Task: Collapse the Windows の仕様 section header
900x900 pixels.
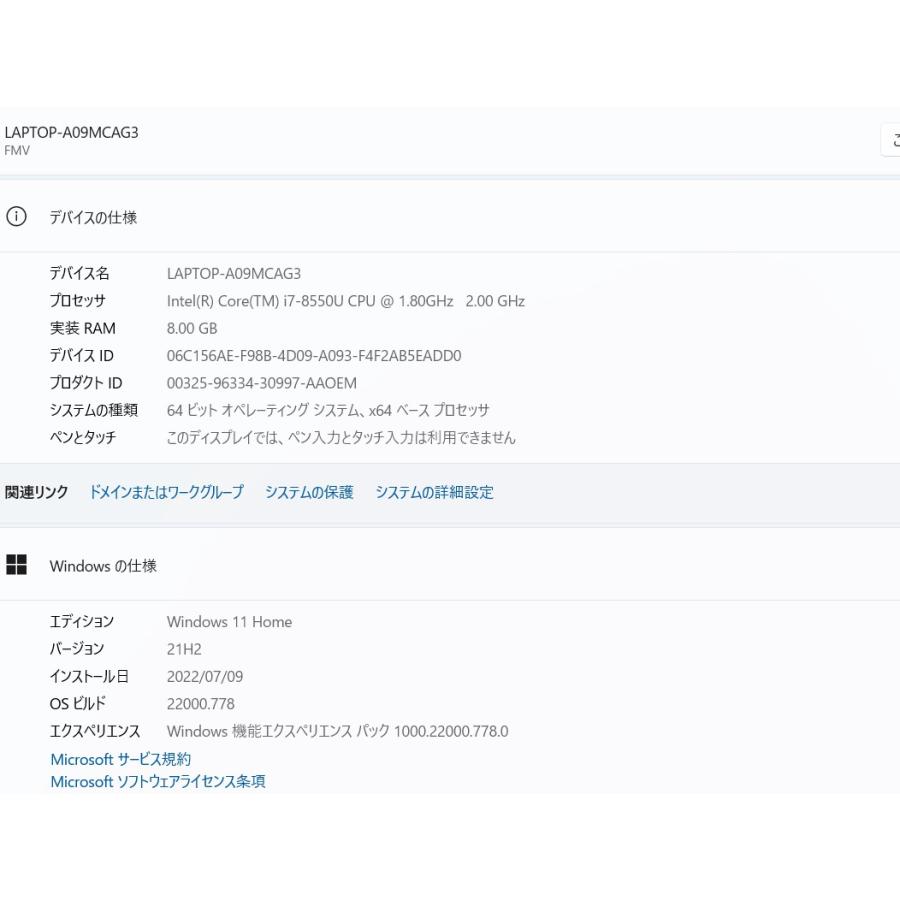Action: [x=103, y=566]
